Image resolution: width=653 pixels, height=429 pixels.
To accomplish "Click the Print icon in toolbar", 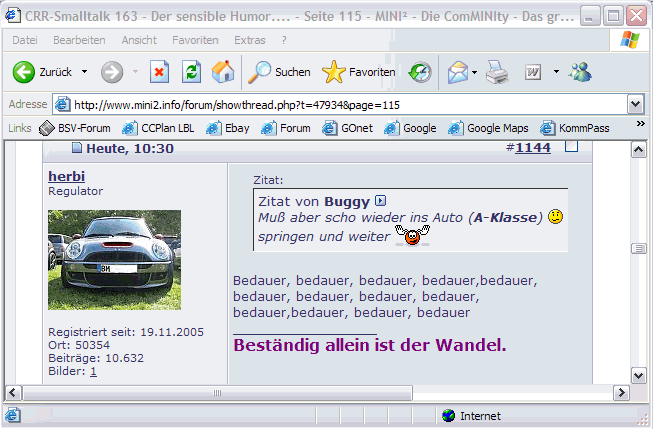I will (497, 72).
